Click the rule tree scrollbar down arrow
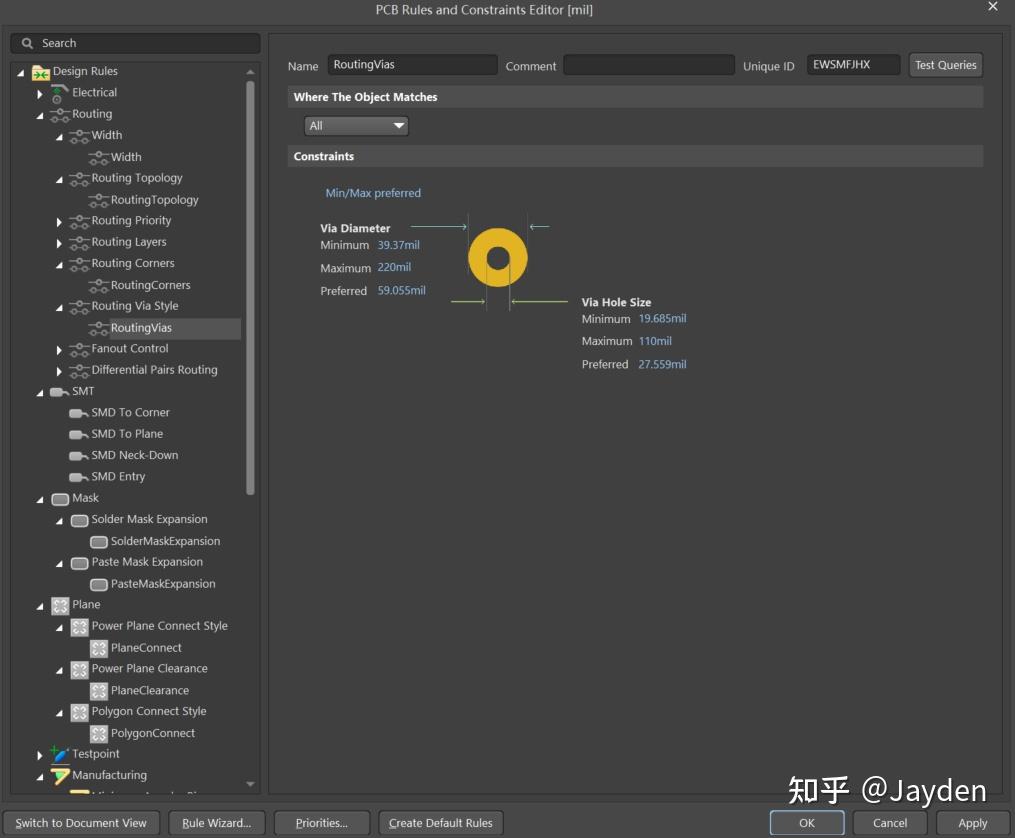This screenshot has height=838, width=1015. click(251, 784)
